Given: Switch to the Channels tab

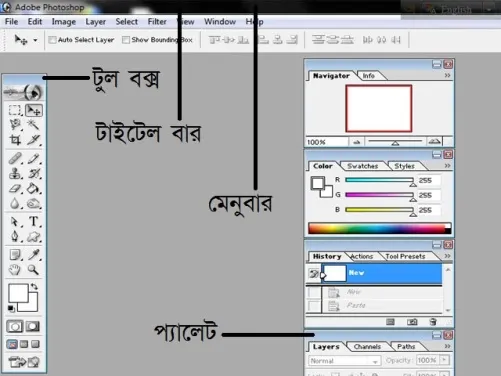Looking at the screenshot, I should pyautogui.click(x=367, y=347).
